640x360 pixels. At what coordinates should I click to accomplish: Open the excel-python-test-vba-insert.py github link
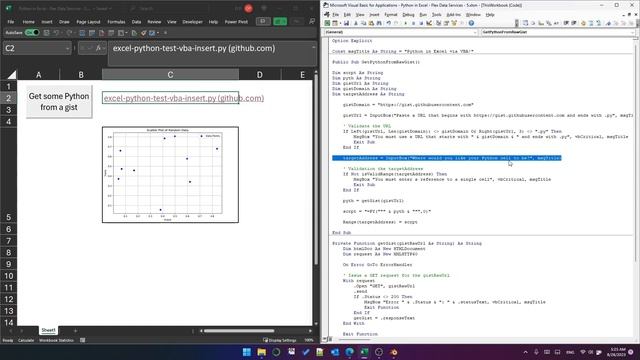183,98
